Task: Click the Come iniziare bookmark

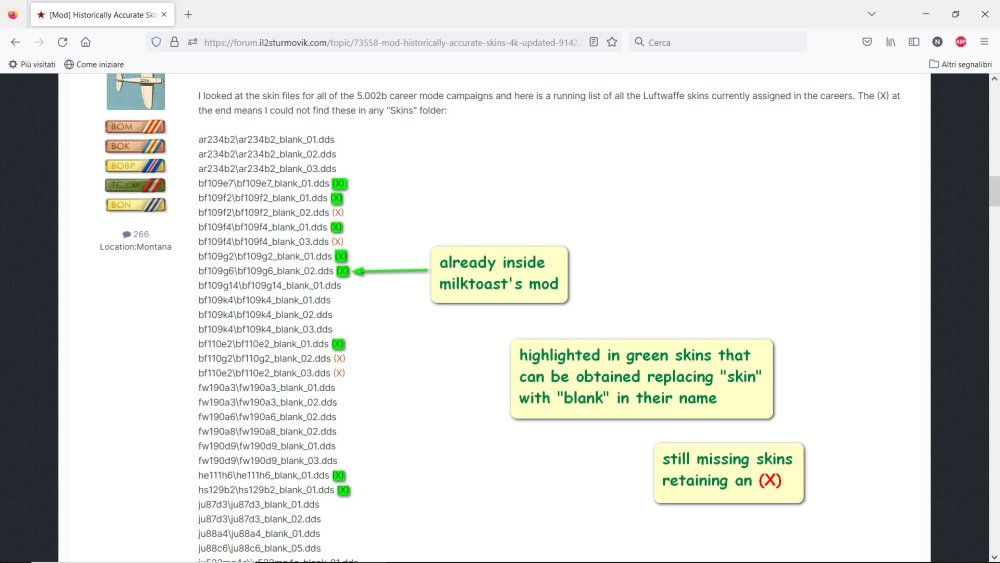Action: pos(94,64)
